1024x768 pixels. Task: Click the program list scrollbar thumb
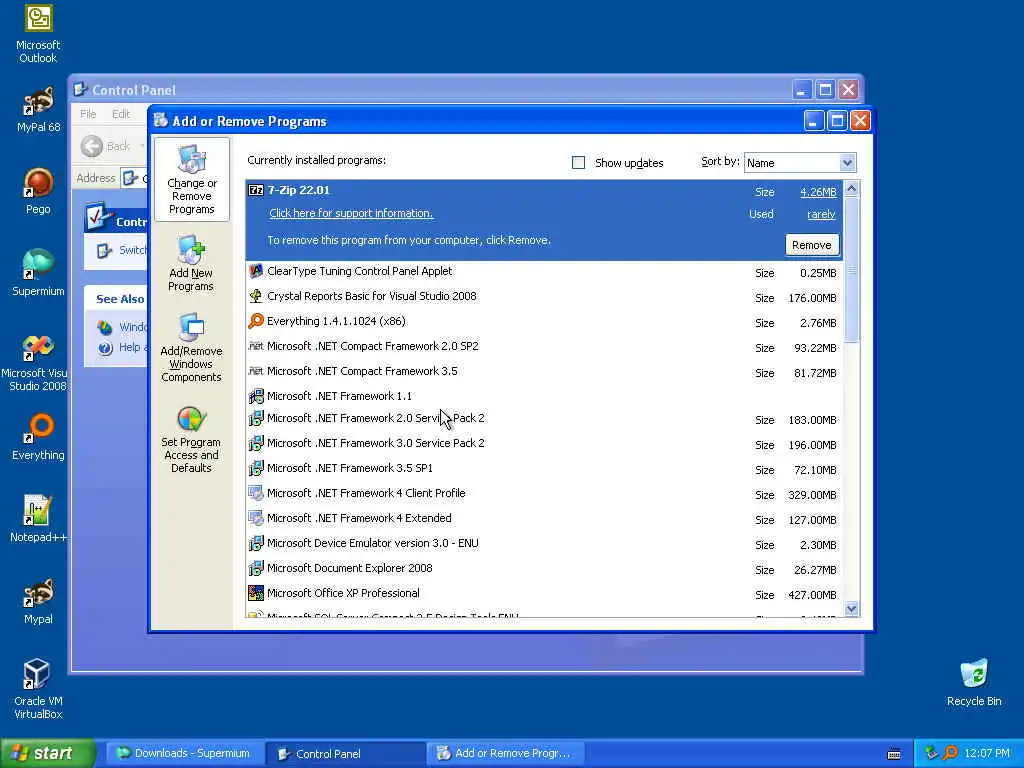coord(852,269)
